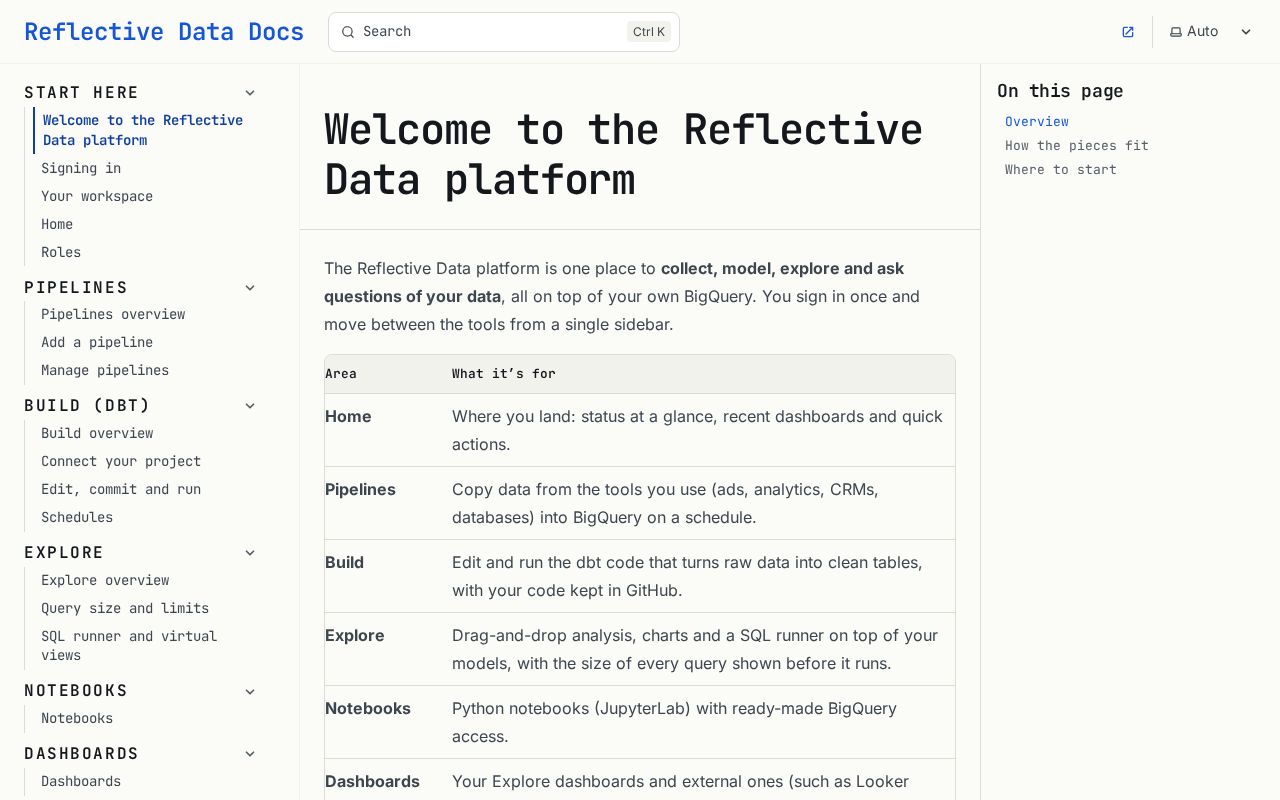The width and height of the screenshot is (1280, 800).
Task: Open the Roles page
Action: [x=61, y=252]
